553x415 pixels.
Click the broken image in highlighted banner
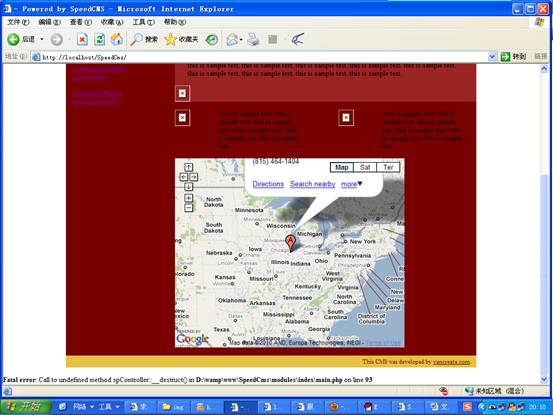[x=182, y=93]
